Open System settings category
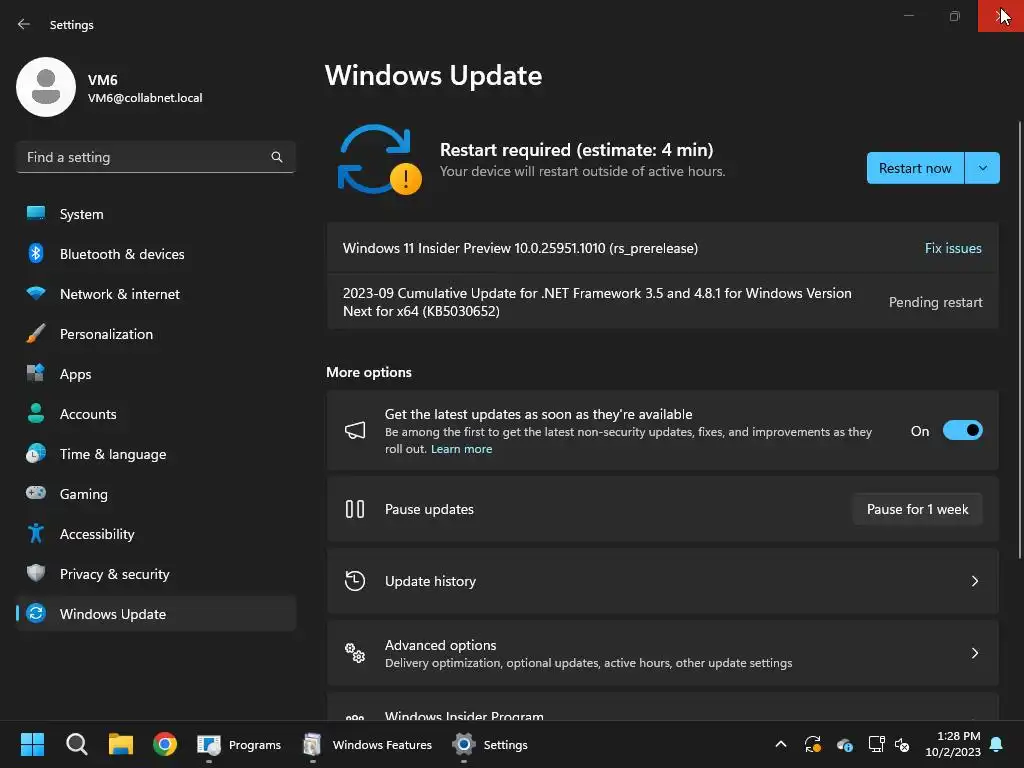 [x=155, y=214]
